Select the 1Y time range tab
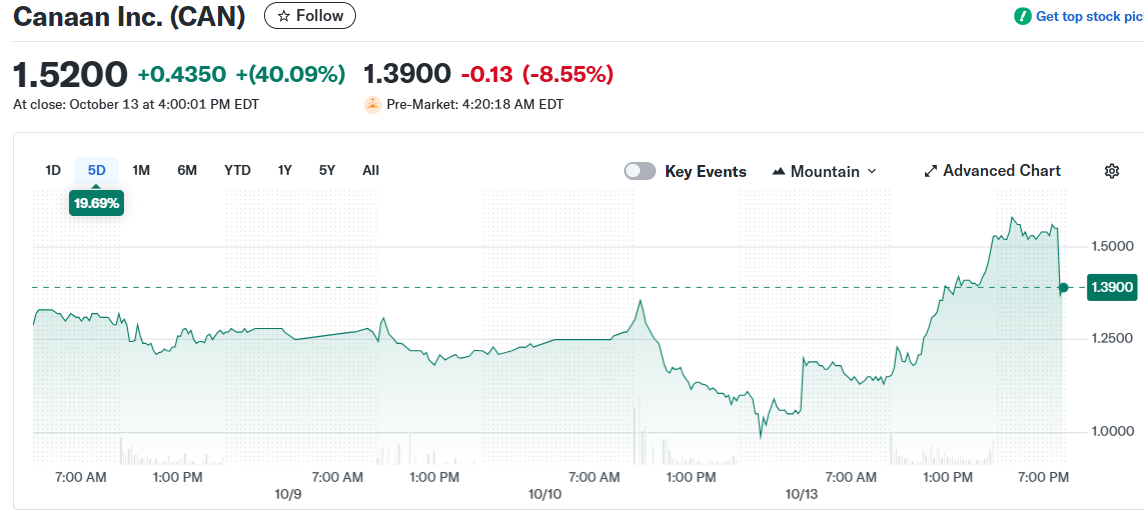The height and width of the screenshot is (512, 1144). (x=285, y=170)
